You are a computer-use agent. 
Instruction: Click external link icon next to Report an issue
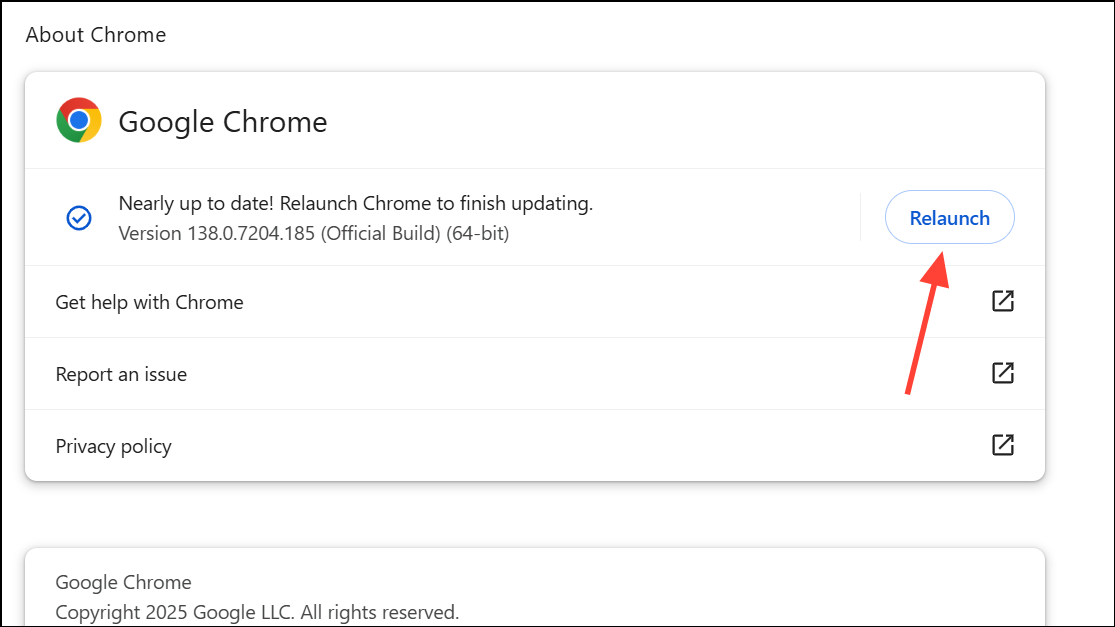(1002, 373)
